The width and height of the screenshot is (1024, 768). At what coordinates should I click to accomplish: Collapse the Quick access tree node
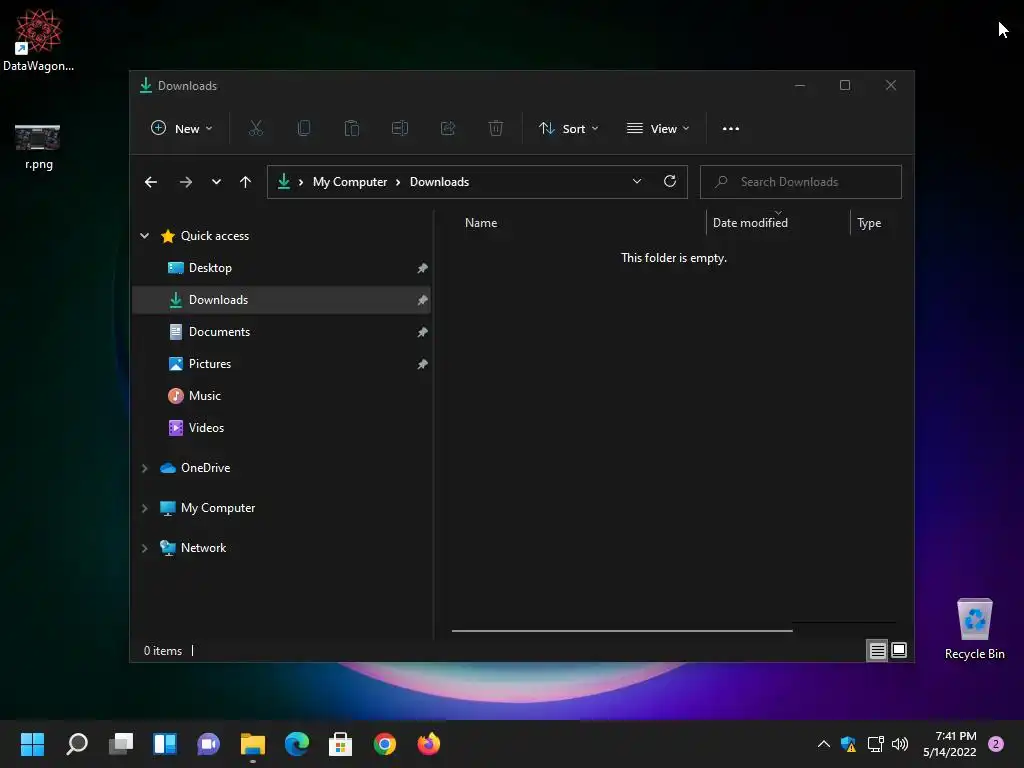(x=144, y=236)
